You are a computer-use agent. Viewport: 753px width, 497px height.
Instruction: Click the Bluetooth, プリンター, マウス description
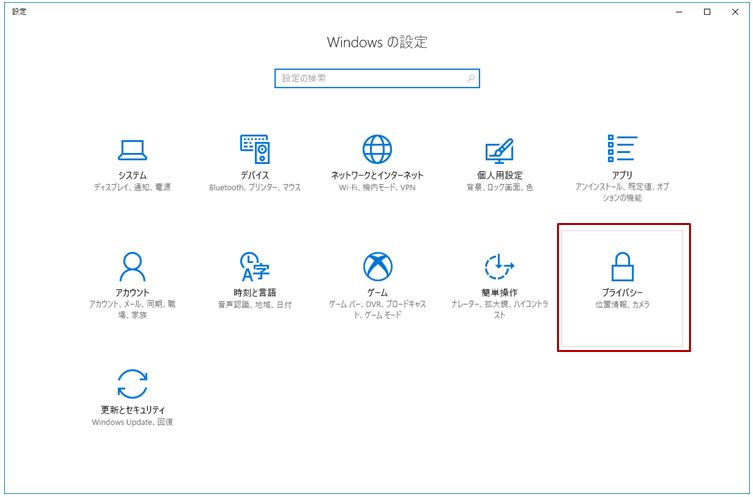[255, 187]
